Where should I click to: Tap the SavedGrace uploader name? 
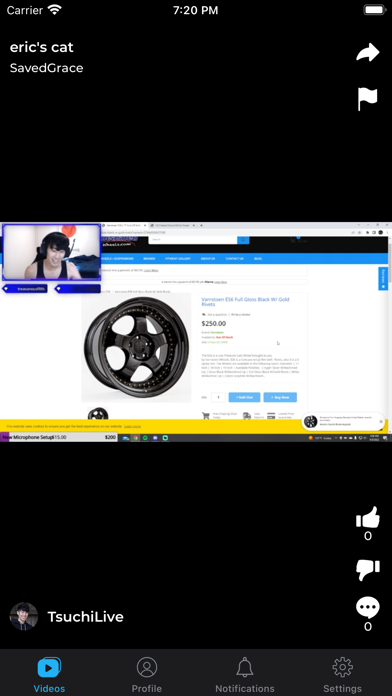(47, 68)
